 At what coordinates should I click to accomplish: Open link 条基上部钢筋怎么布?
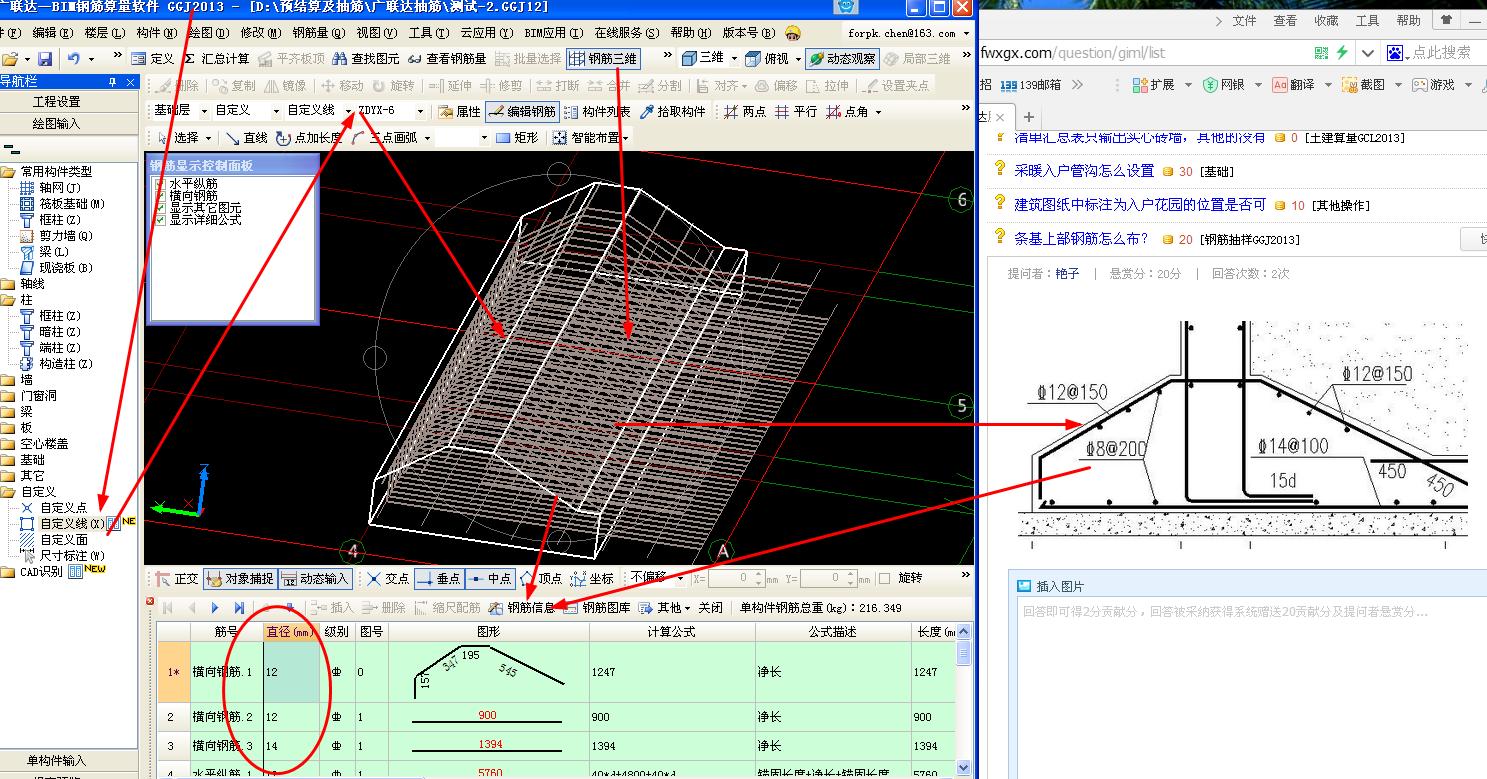(1081, 239)
